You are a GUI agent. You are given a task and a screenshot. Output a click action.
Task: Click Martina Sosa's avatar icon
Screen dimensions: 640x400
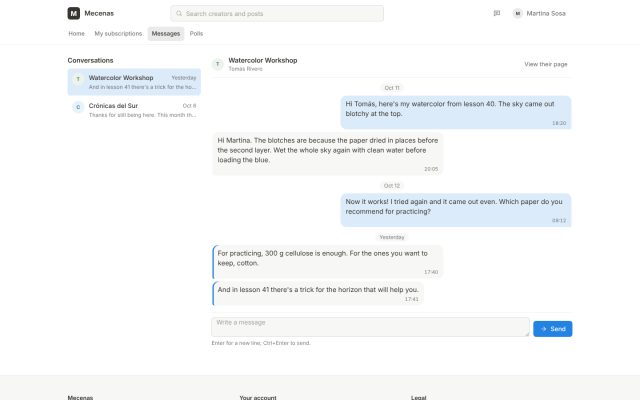[x=518, y=13]
